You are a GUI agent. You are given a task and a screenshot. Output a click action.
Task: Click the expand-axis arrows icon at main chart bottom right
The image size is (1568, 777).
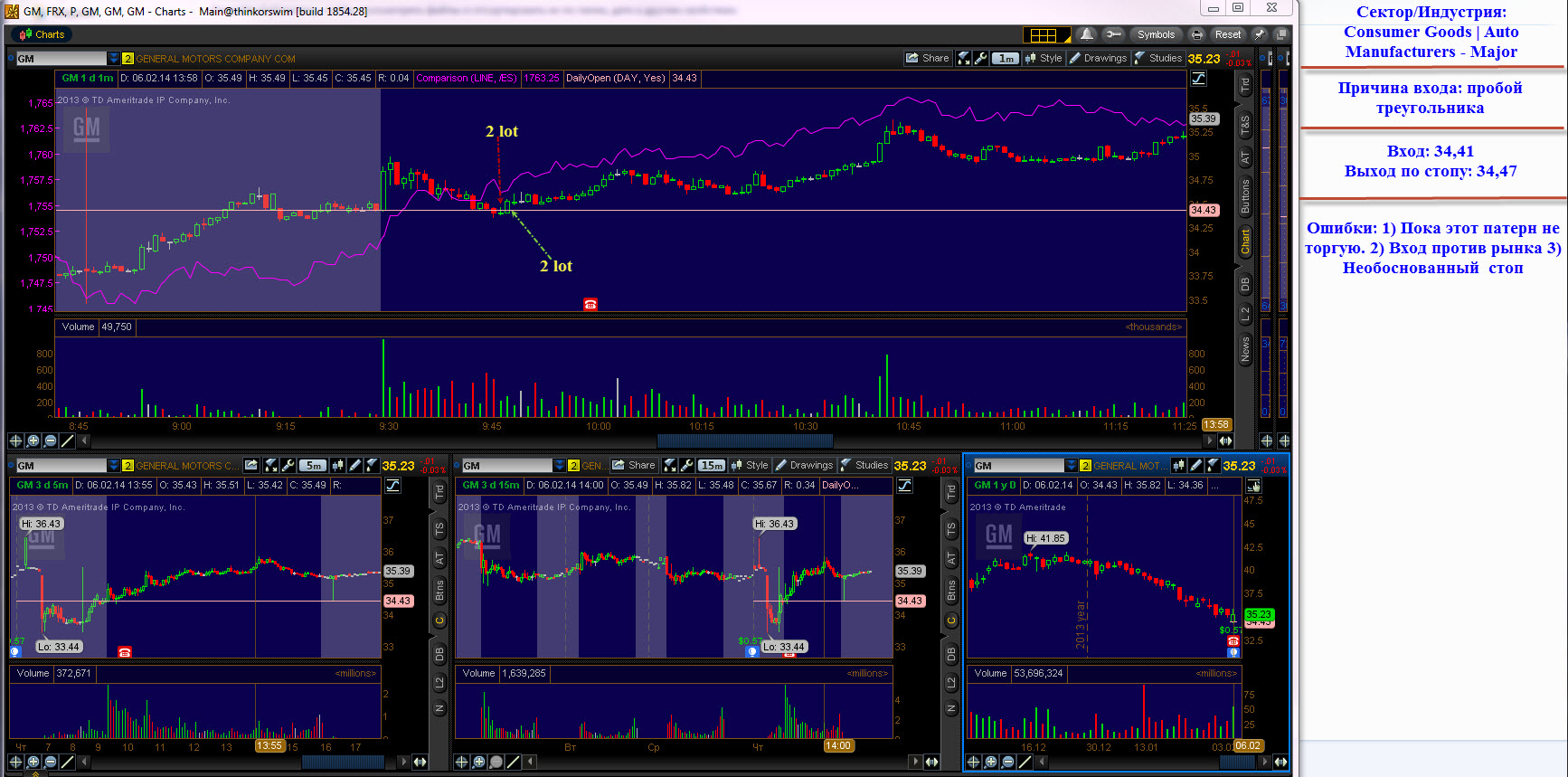[x=1225, y=441]
